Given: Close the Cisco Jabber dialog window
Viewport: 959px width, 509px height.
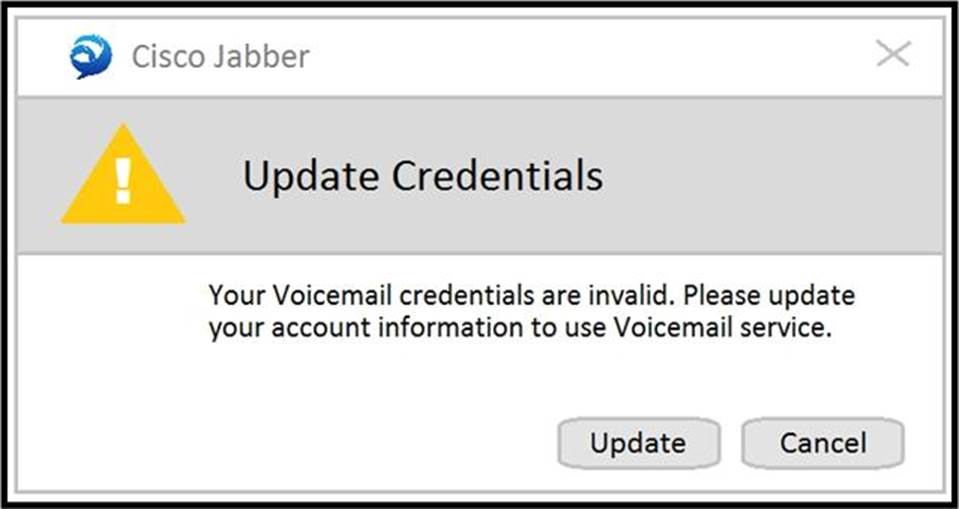Looking at the screenshot, I should click(892, 54).
